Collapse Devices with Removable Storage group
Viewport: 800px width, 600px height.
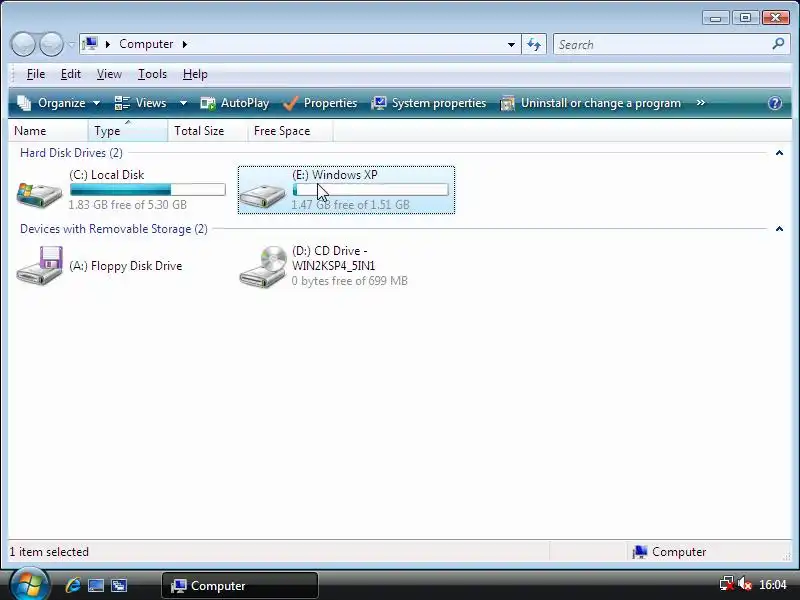pyautogui.click(x=779, y=229)
